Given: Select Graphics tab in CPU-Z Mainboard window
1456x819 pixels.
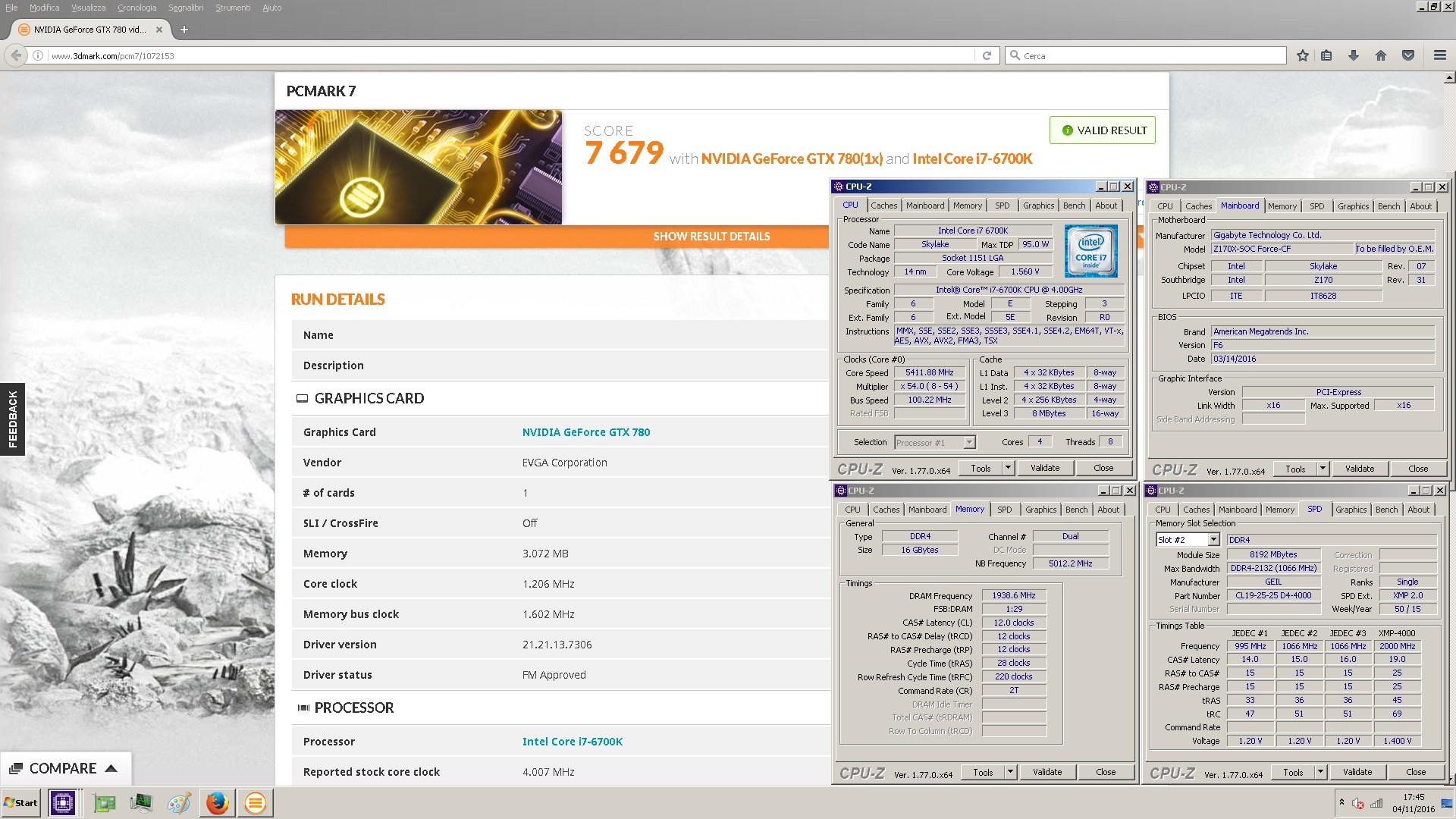Looking at the screenshot, I should 1353,206.
